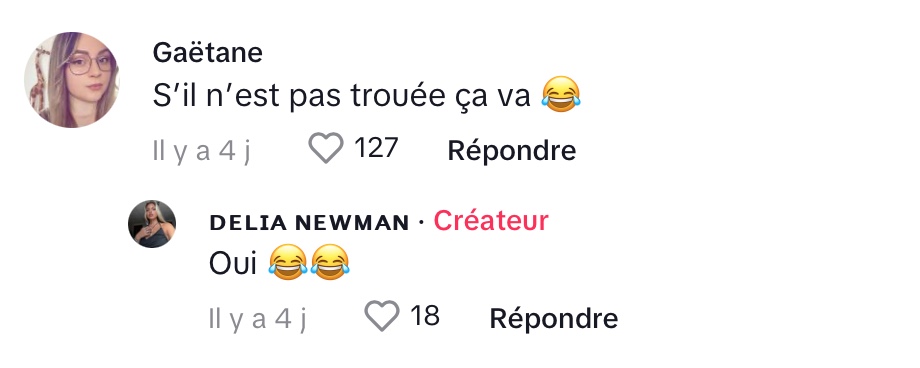The image size is (920, 368).
Task: Like Delia Newman's reply with the heart
Action: point(382,315)
